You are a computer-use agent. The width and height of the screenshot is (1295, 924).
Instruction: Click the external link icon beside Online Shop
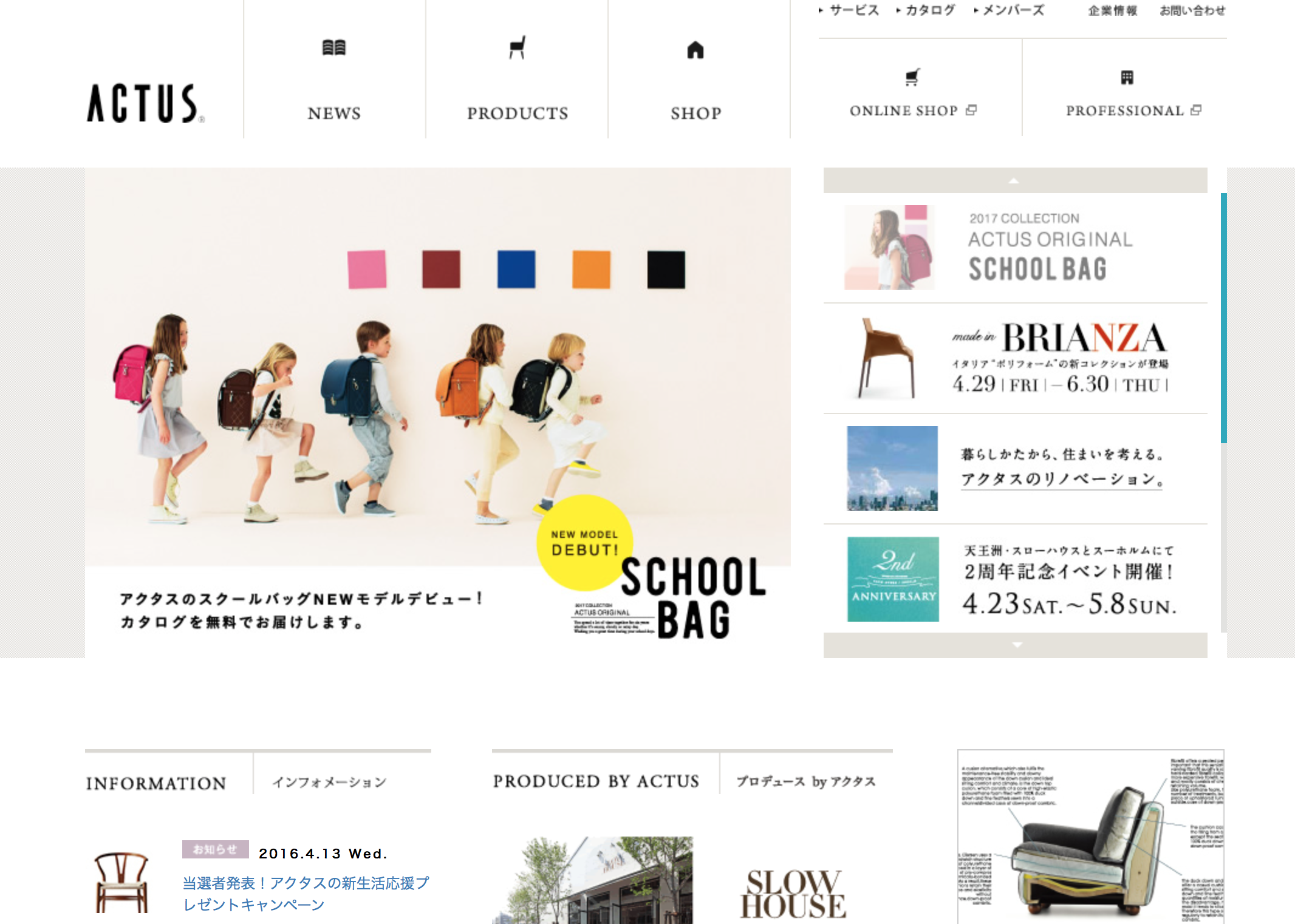pos(971,110)
